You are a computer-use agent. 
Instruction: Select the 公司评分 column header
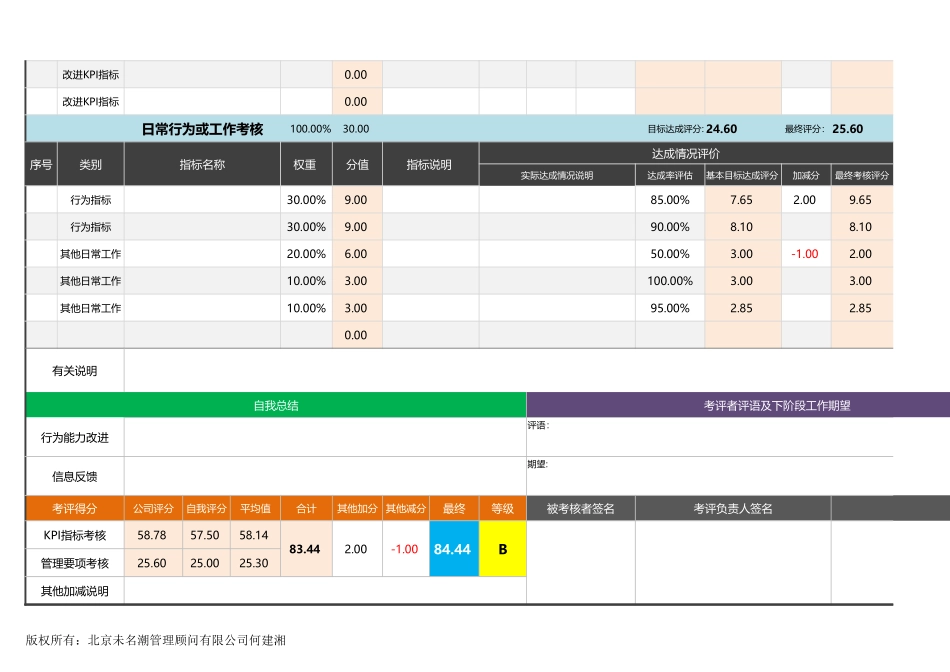click(x=152, y=509)
